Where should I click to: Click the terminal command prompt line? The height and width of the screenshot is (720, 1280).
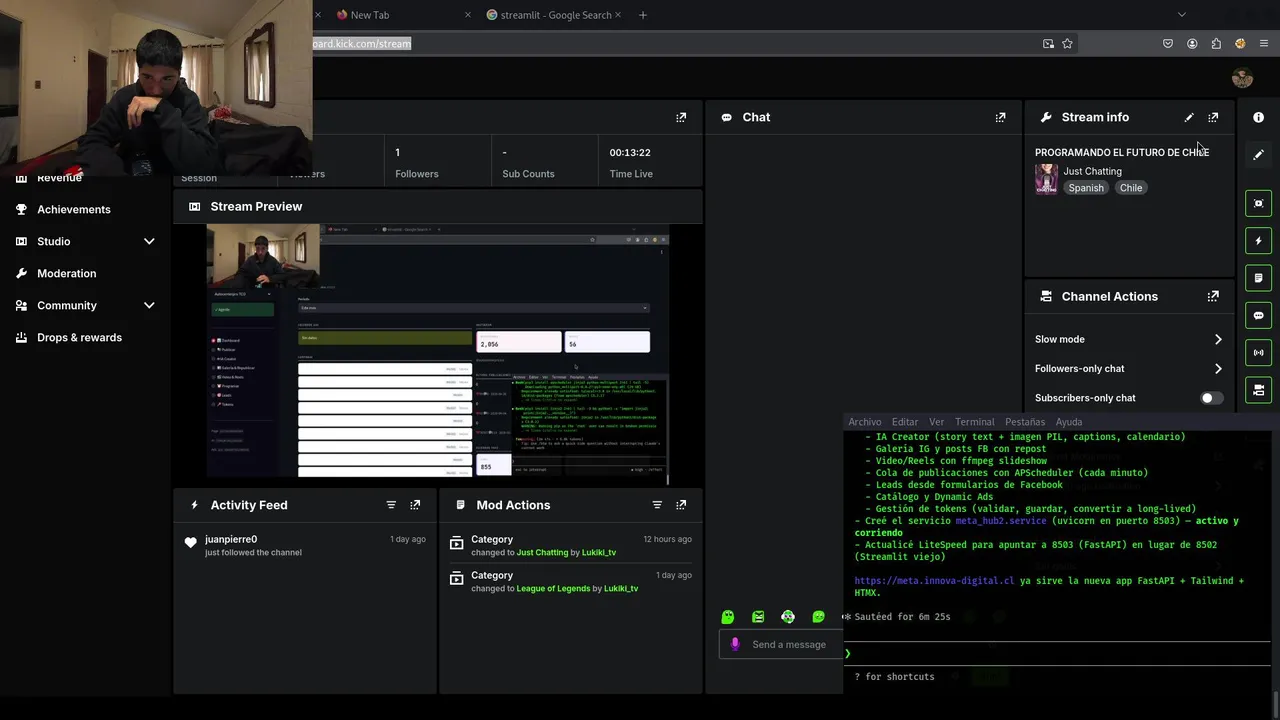click(x=1058, y=653)
